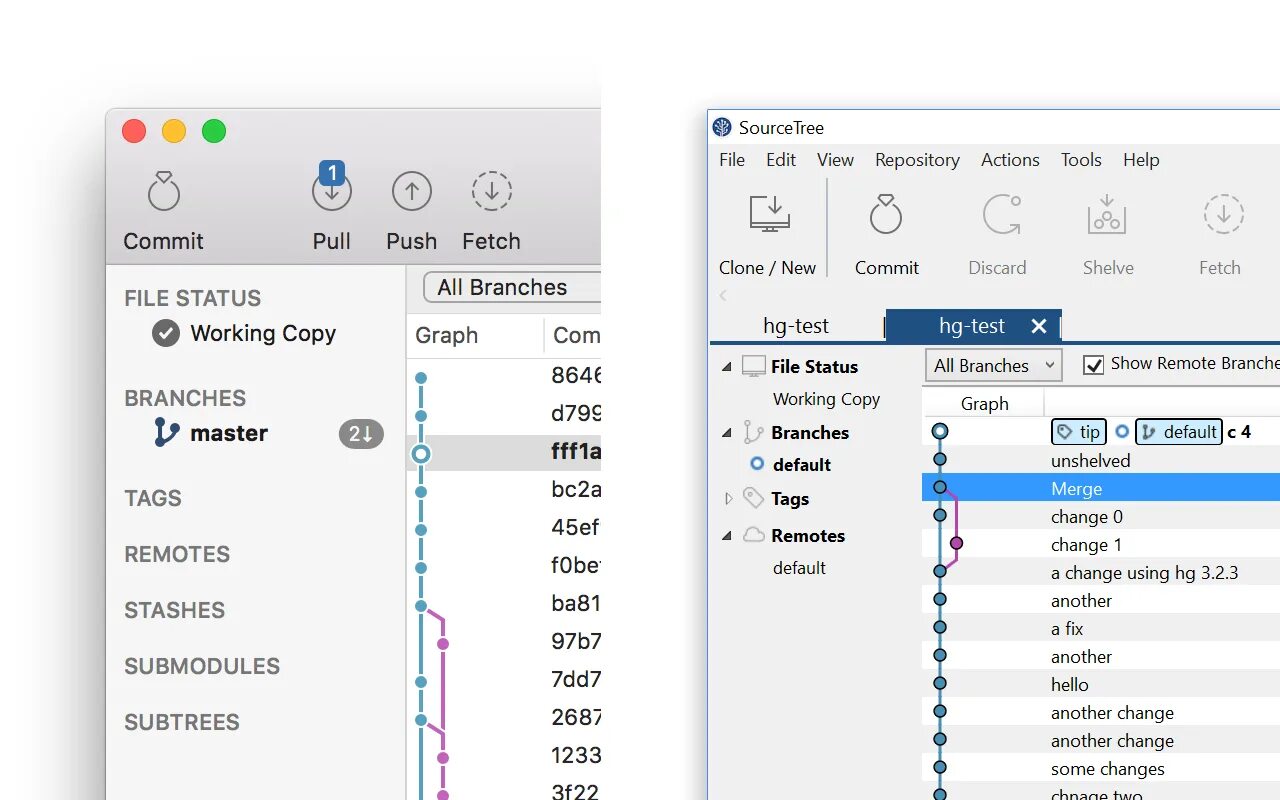Image resolution: width=1280 pixels, height=800 pixels.
Task: Expand the TAGS section in Mac sidebar
Action: 153,498
